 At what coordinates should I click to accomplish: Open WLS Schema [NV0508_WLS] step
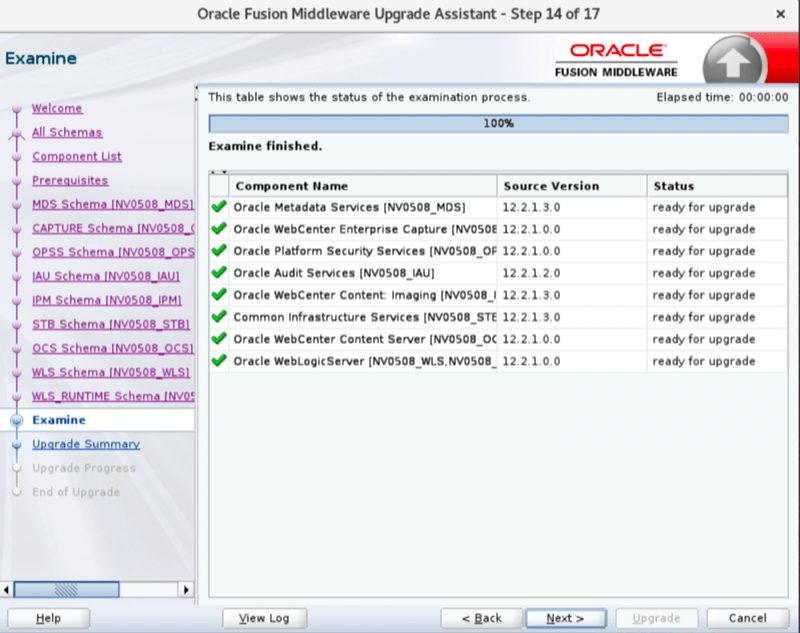coord(111,372)
